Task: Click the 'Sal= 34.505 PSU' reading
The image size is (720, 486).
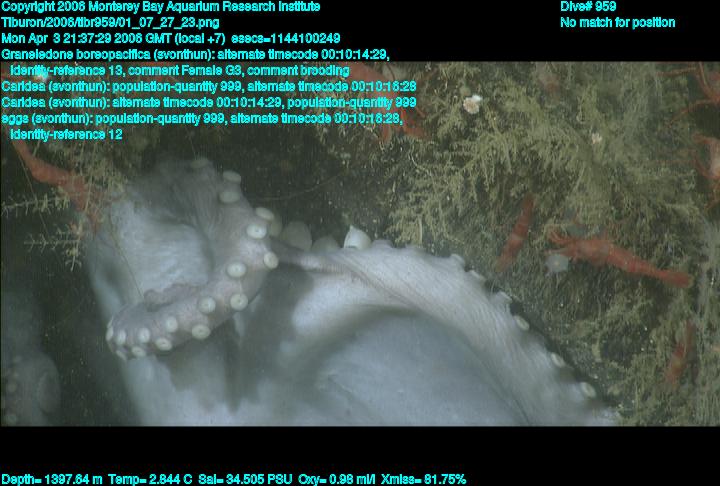Action: coord(245,480)
